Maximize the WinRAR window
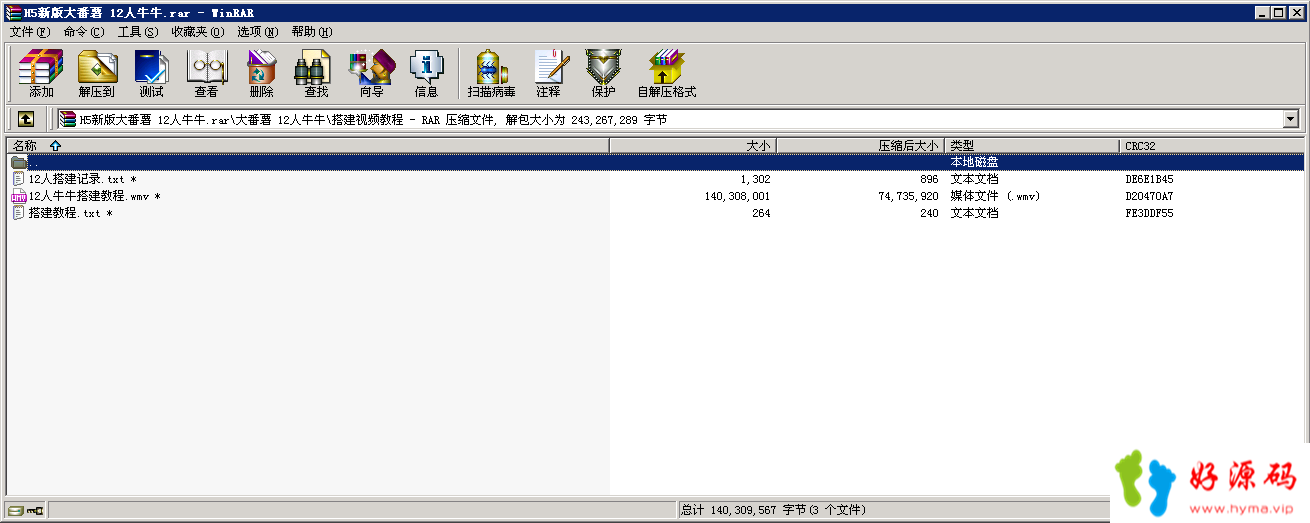This screenshot has width=1310, height=523. pyautogui.click(x=1280, y=12)
